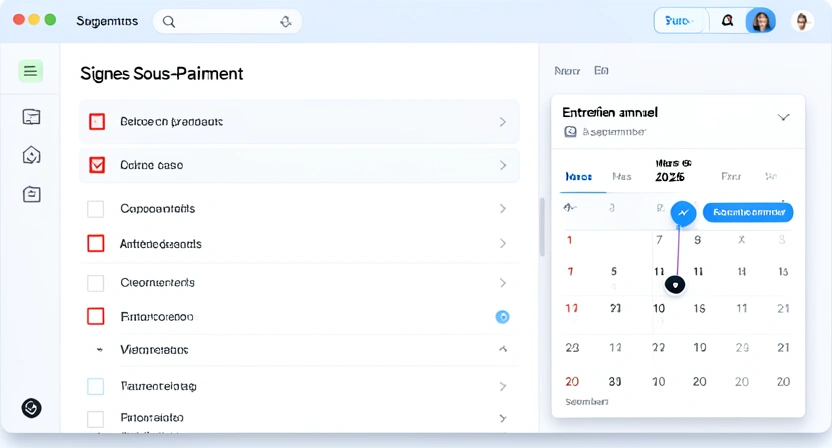Click the microphone icon in search bar
This screenshot has height=448, width=832.
point(286,21)
